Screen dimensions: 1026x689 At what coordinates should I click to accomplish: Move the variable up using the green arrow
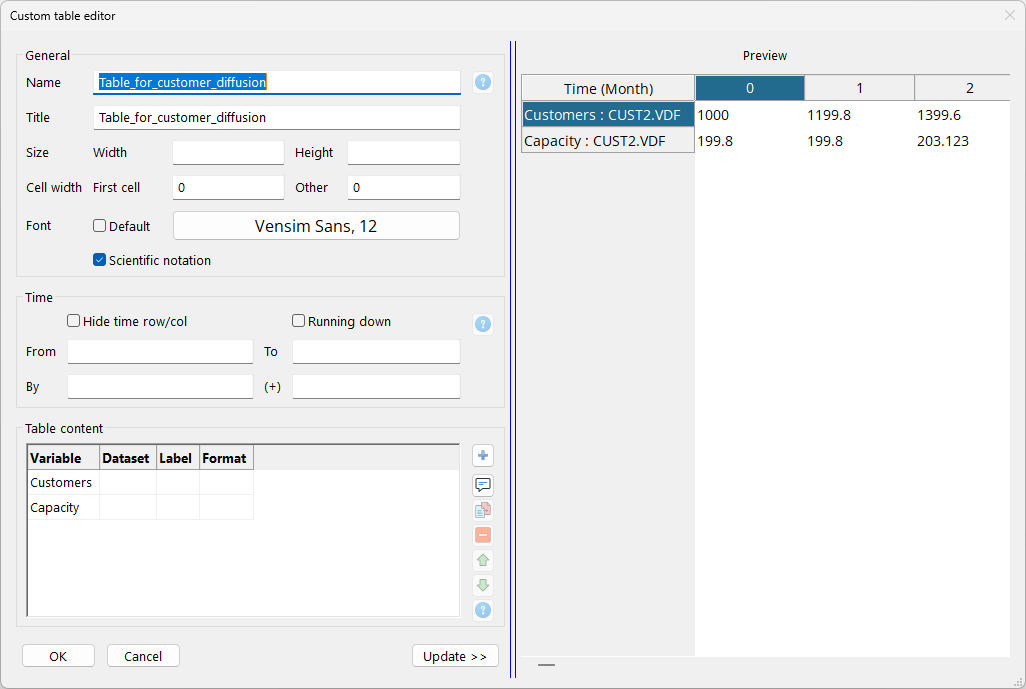(x=483, y=560)
